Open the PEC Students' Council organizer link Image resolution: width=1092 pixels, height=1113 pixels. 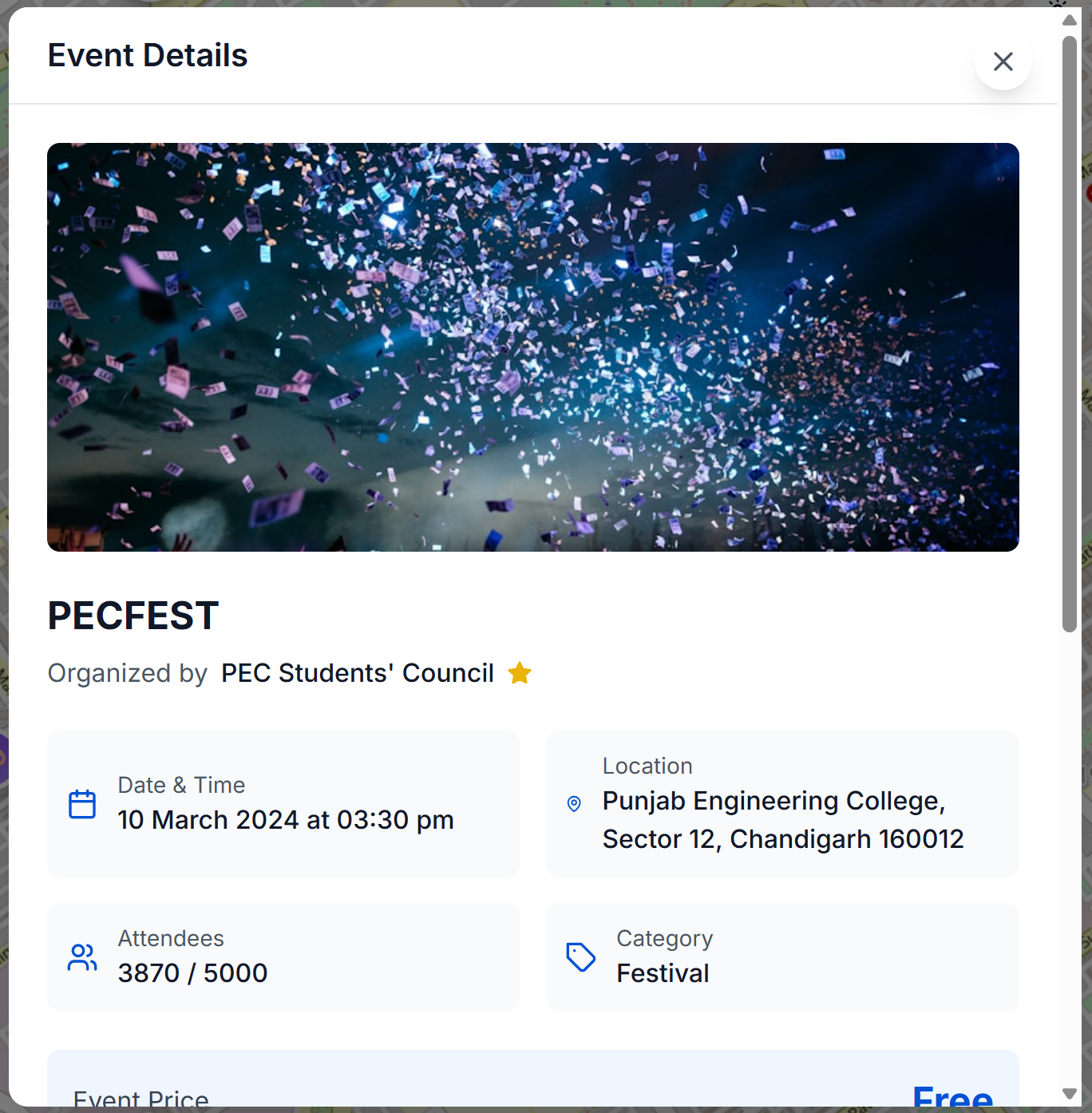[x=357, y=673]
